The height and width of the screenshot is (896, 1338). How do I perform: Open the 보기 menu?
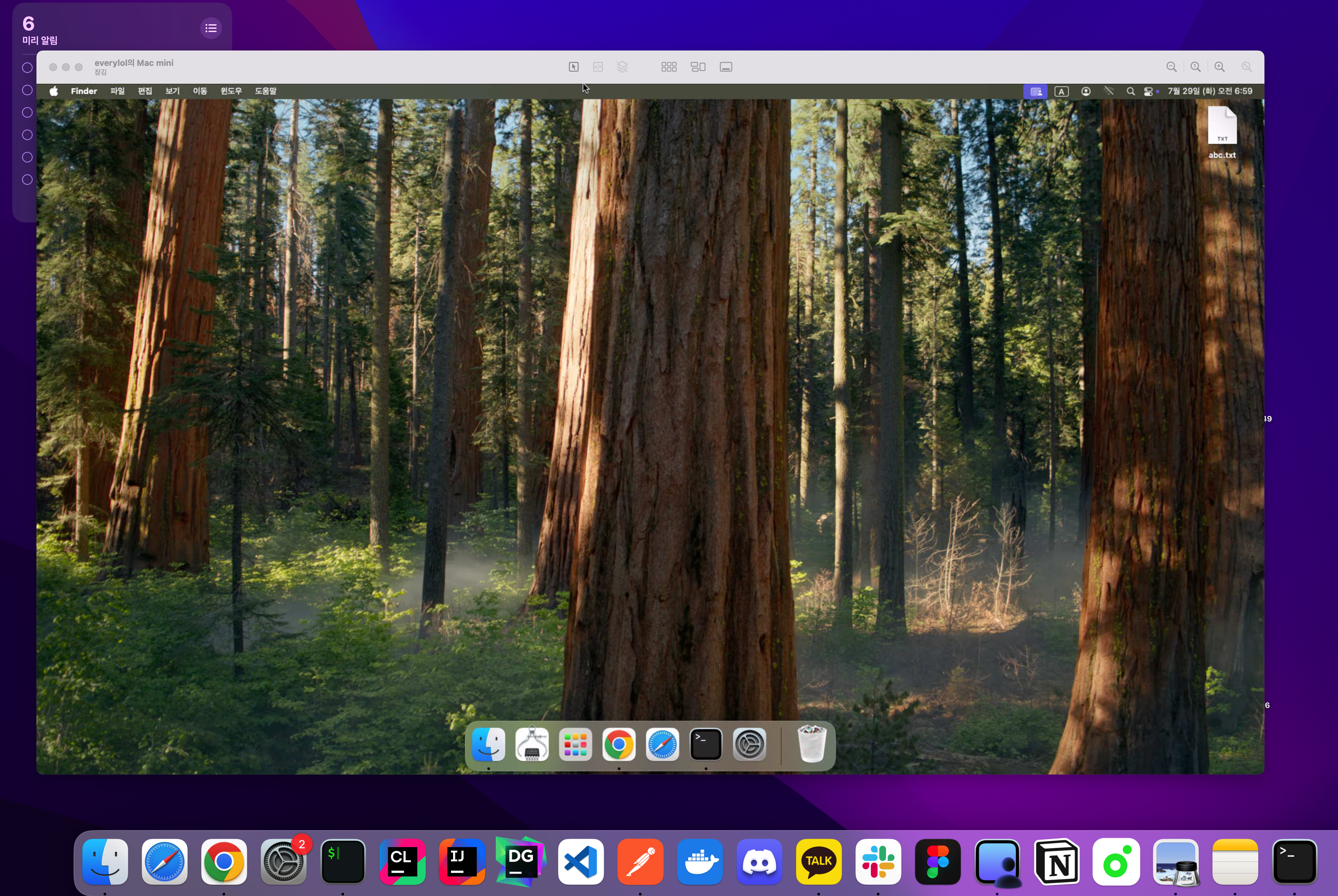pyautogui.click(x=172, y=91)
